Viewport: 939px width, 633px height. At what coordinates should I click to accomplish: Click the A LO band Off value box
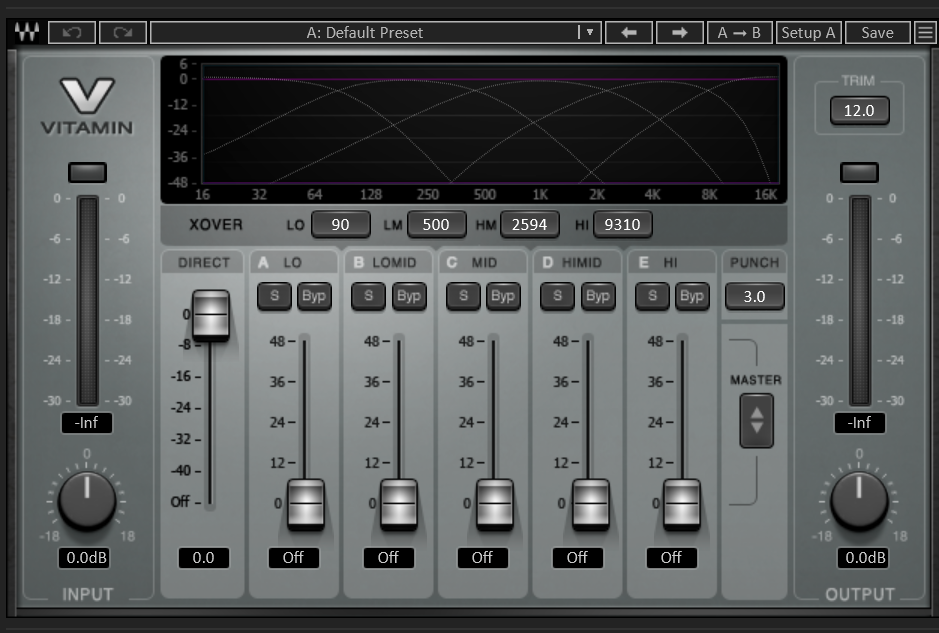(x=293, y=558)
